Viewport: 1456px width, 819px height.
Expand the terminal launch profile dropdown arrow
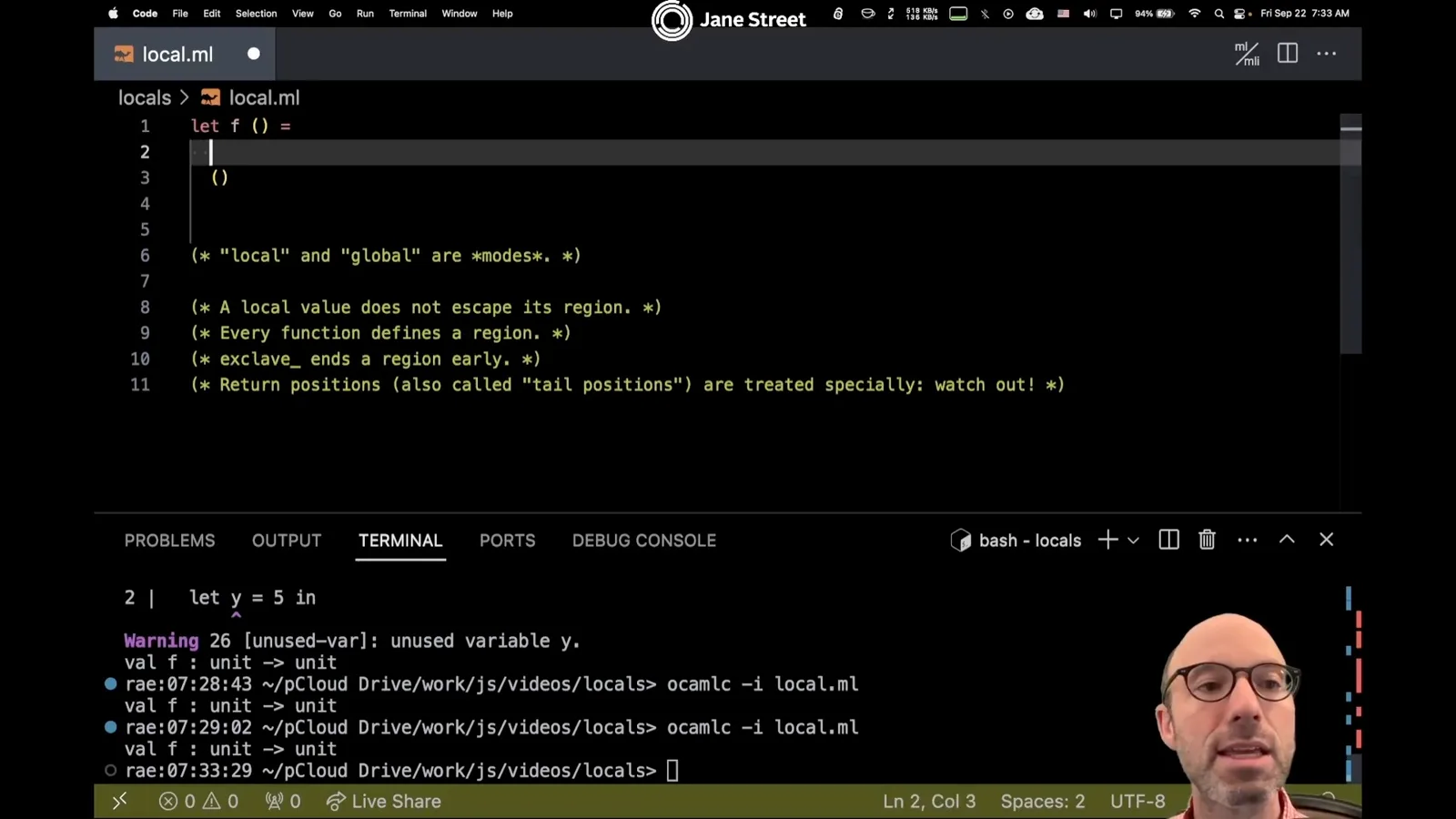(x=1133, y=541)
